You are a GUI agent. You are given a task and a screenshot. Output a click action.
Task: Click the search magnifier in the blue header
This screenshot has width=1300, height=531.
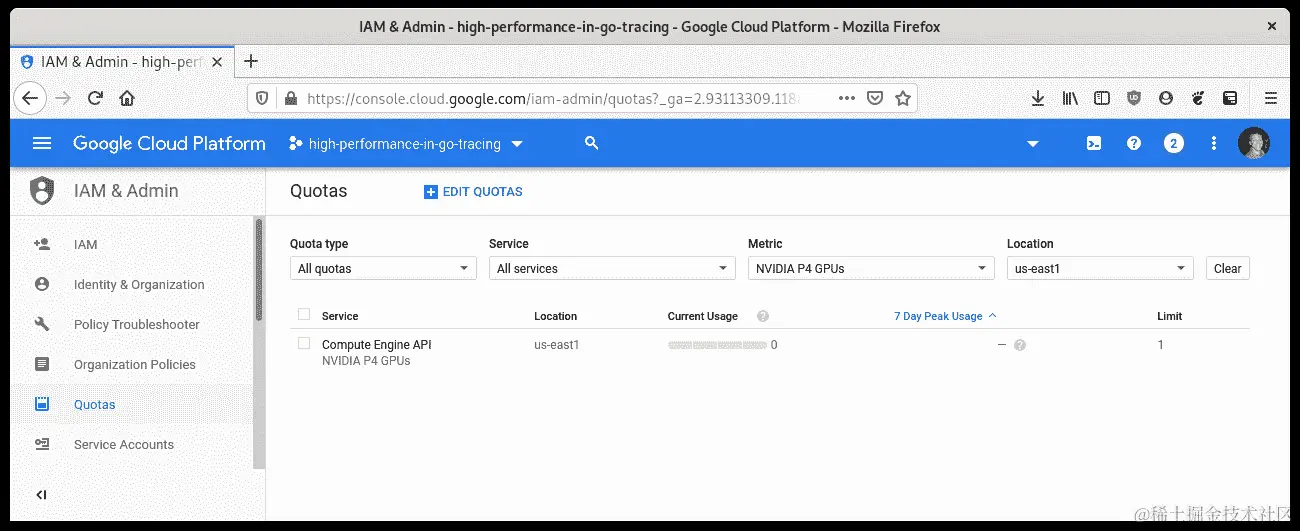(591, 143)
